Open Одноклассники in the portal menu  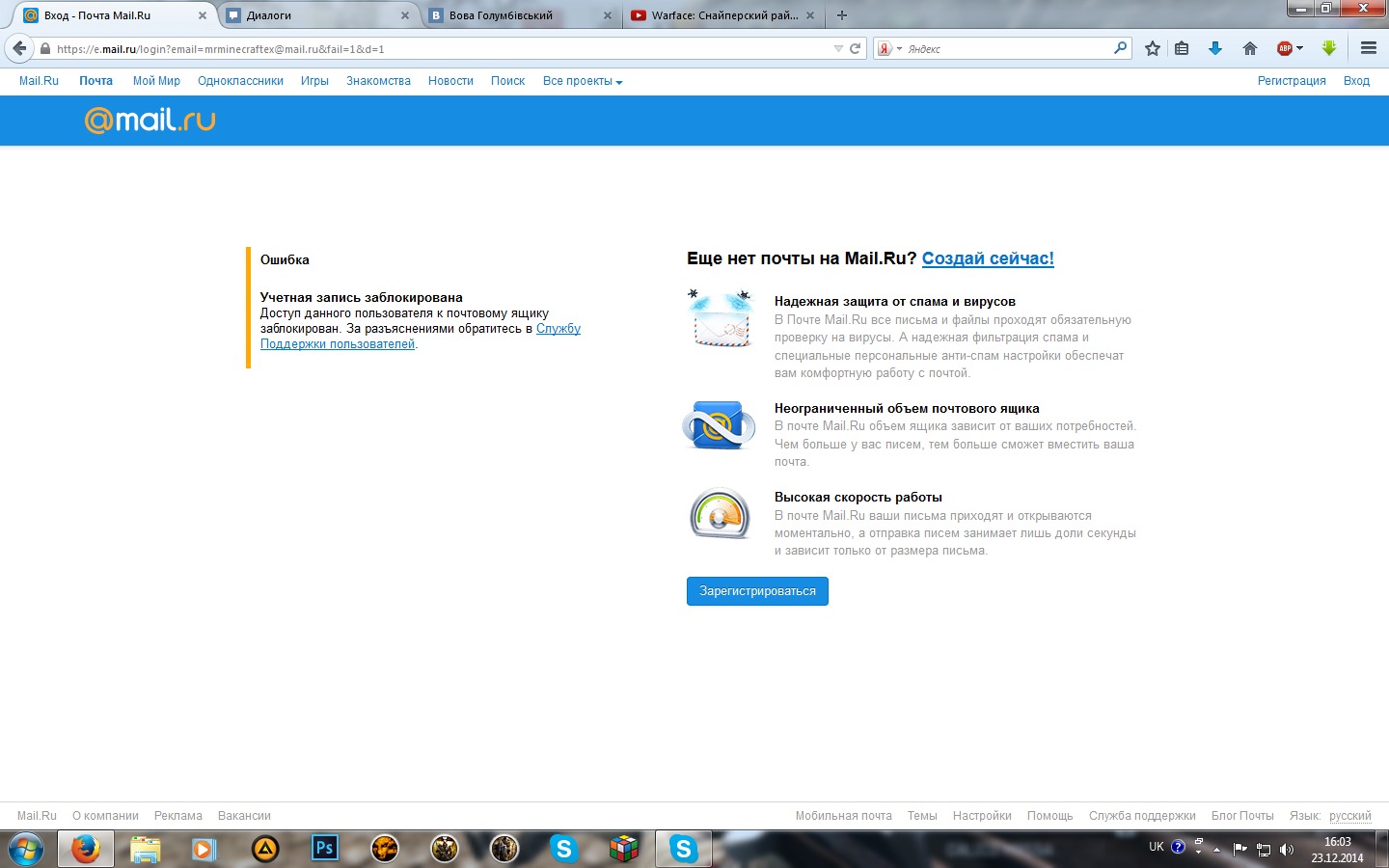[240, 81]
